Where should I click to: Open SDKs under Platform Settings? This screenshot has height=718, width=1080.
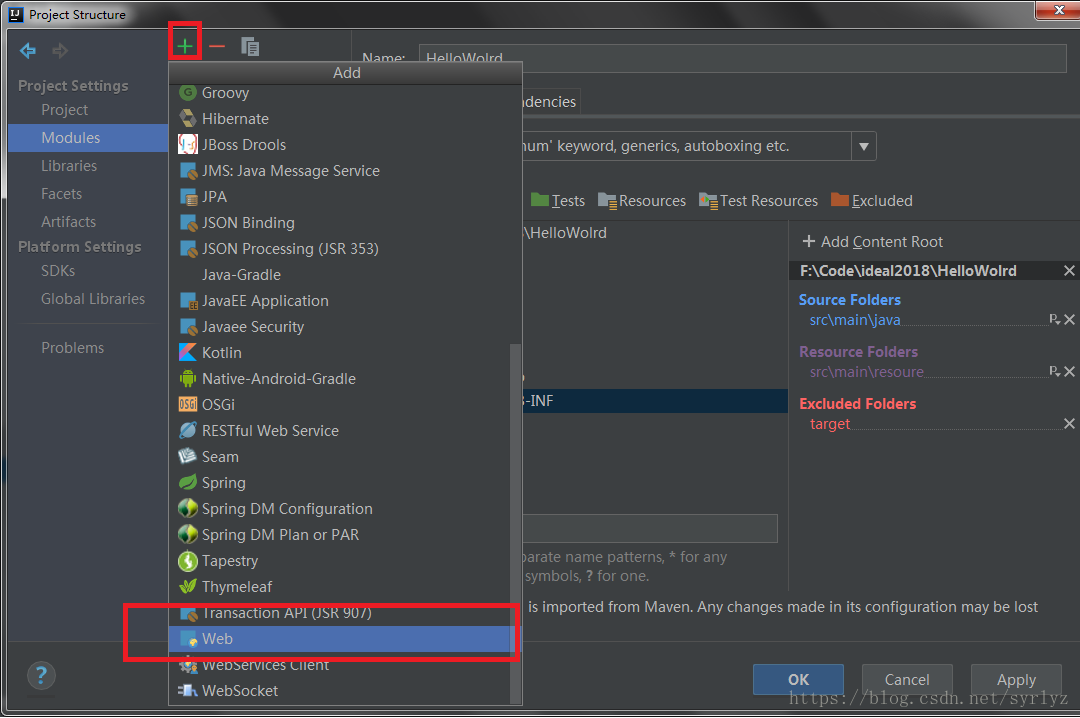[x=58, y=271]
